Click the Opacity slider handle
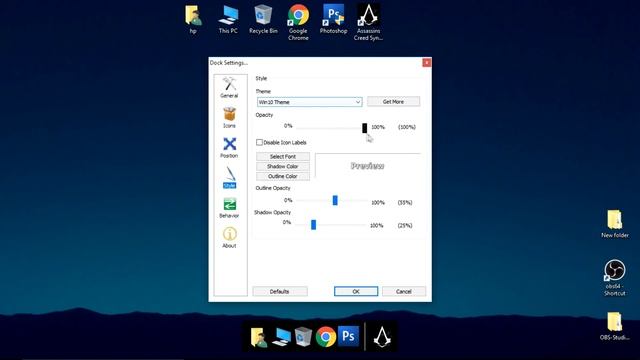The width and height of the screenshot is (640, 360). 364,128
